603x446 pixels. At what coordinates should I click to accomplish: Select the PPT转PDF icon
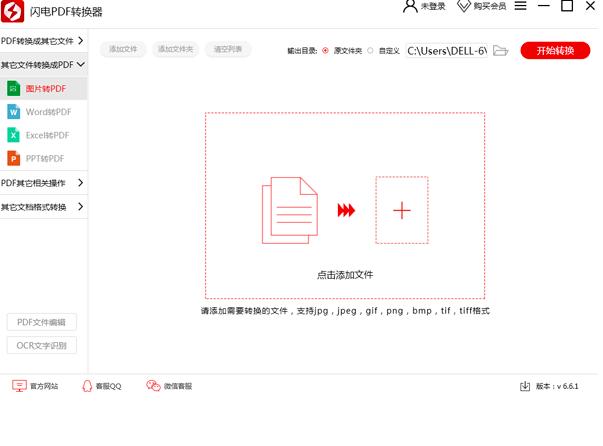point(13,158)
